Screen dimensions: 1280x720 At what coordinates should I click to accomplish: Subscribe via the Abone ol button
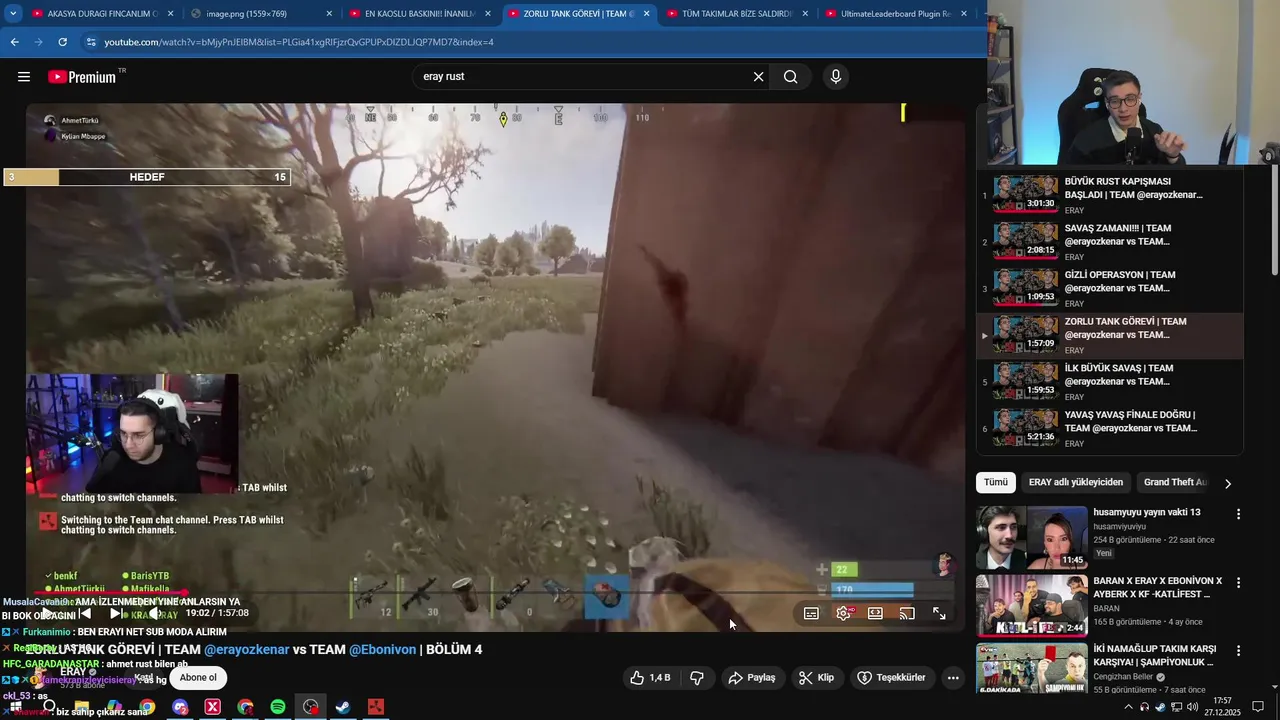click(198, 678)
